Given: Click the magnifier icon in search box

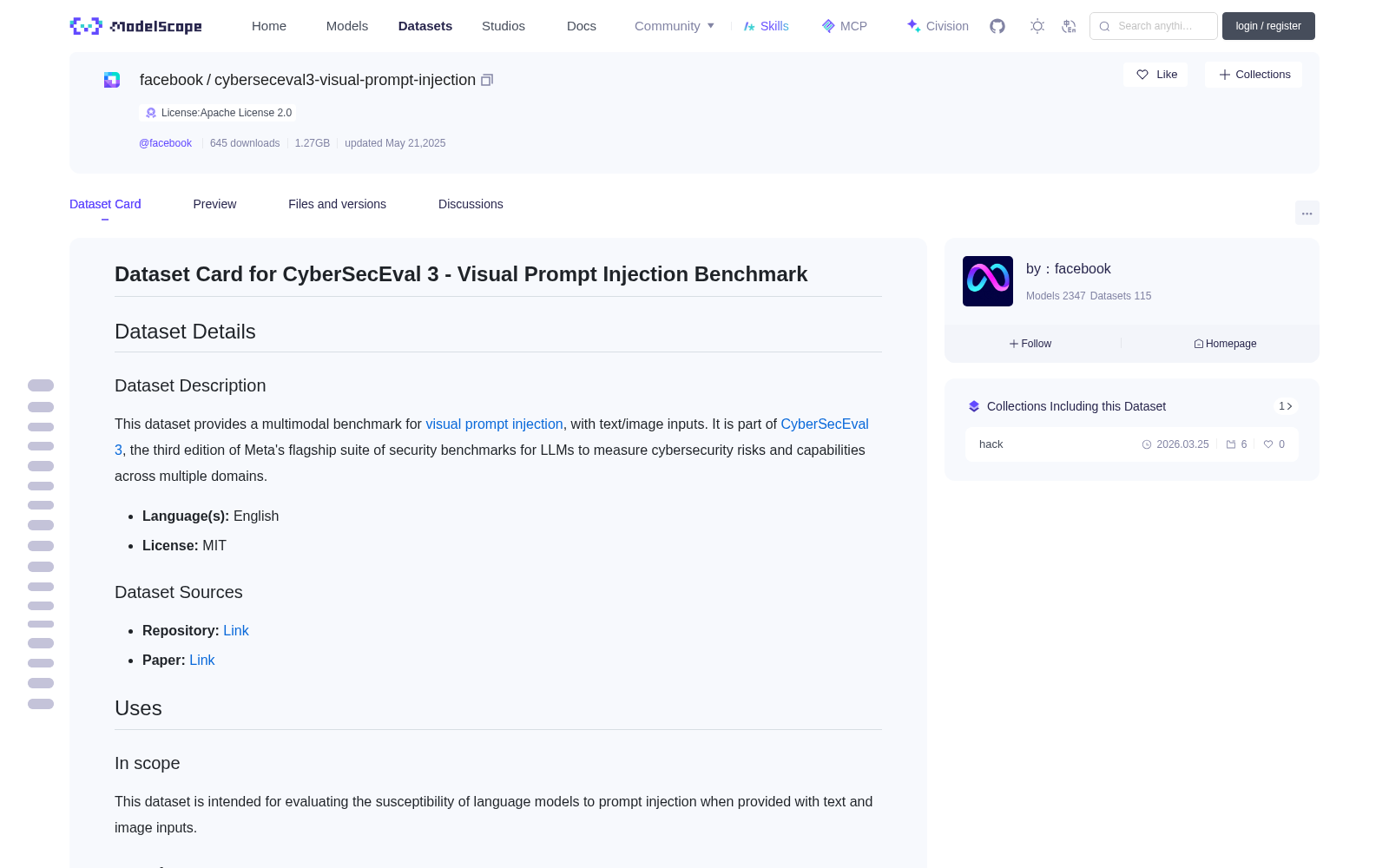Looking at the screenshot, I should [1105, 26].
